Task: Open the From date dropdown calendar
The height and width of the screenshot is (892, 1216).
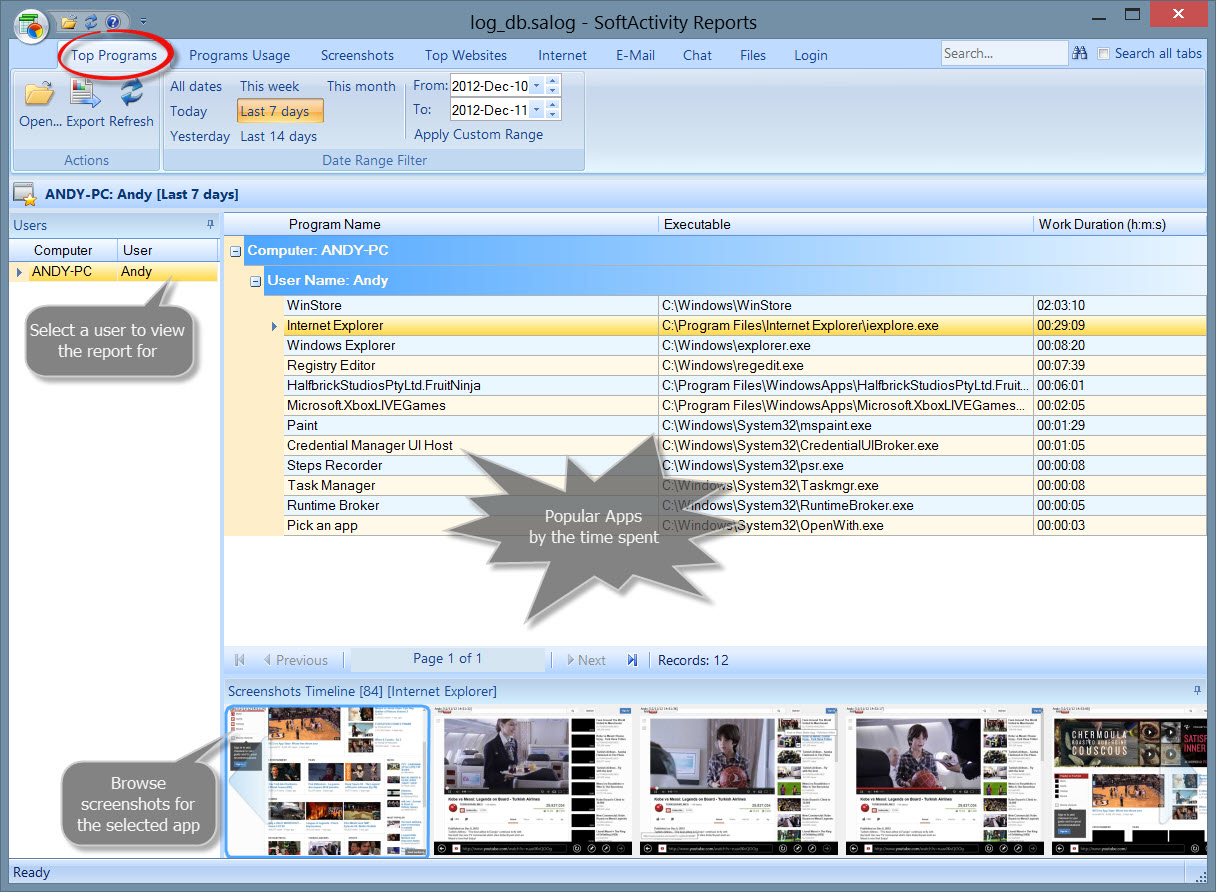Action: pyautogui.click(x=537, y=86)
